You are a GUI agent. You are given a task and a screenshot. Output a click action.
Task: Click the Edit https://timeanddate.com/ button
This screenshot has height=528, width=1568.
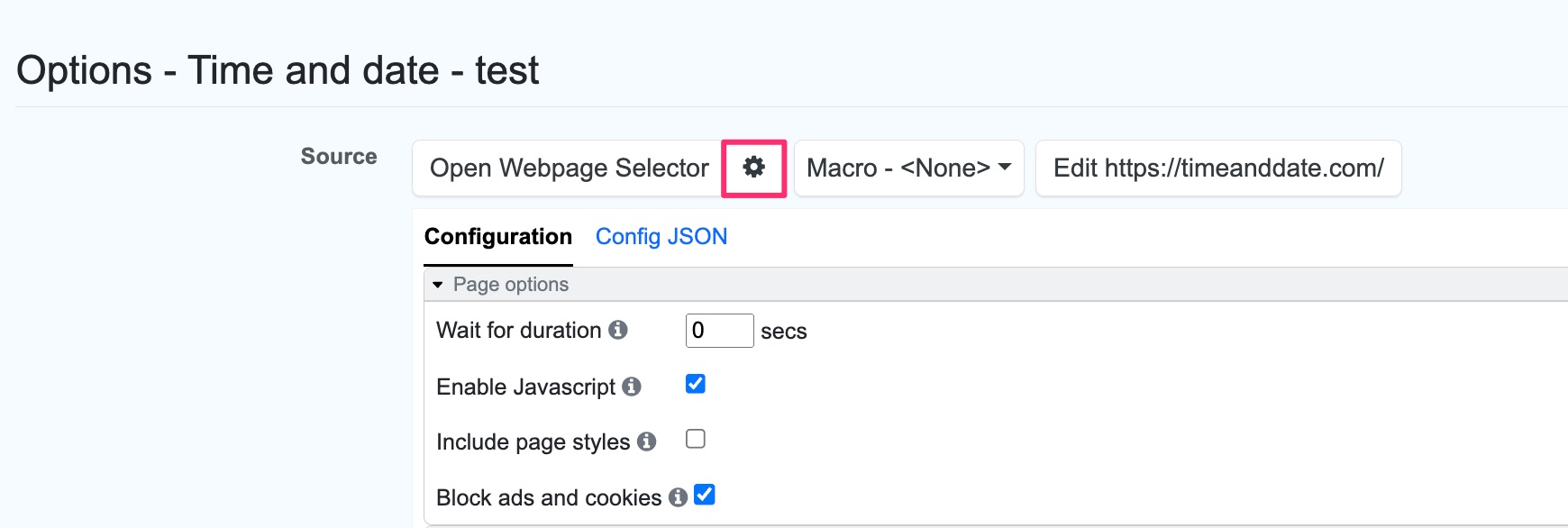click(x=1218, y=168)
